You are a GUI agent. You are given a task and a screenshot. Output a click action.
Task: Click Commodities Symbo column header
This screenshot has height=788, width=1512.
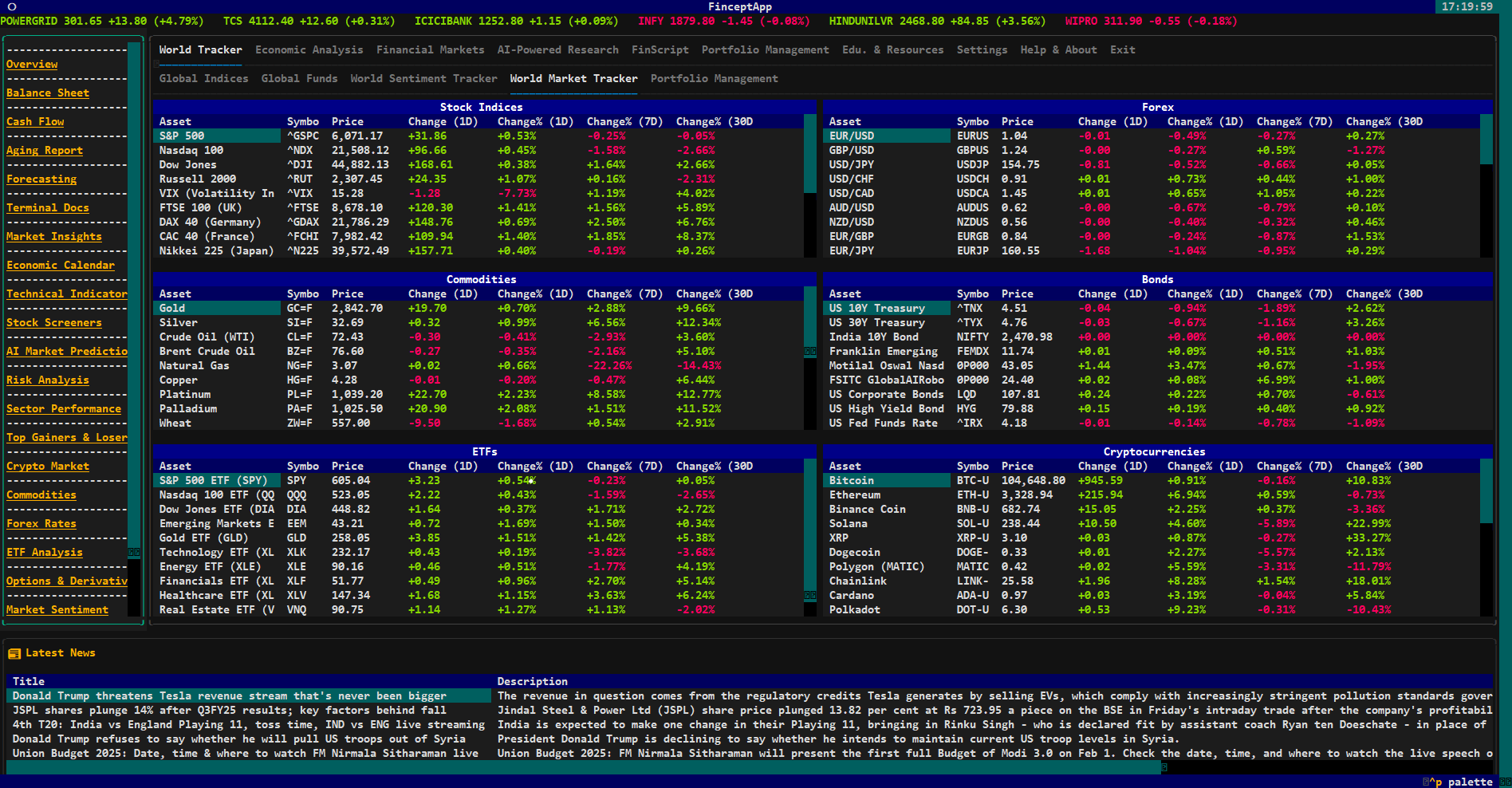point(303,294)
